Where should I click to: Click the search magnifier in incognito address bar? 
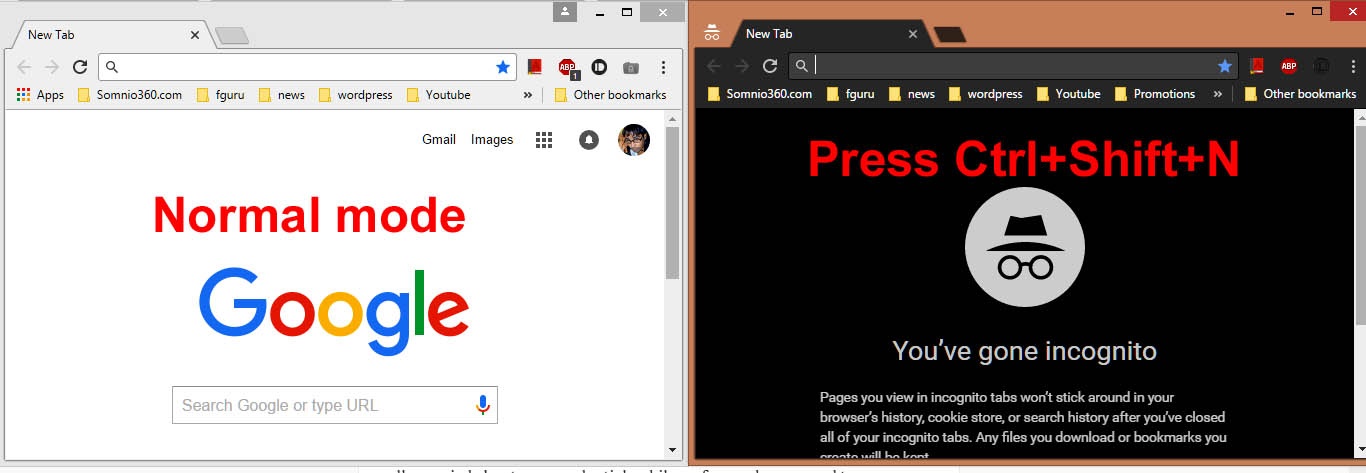(801, 66)
